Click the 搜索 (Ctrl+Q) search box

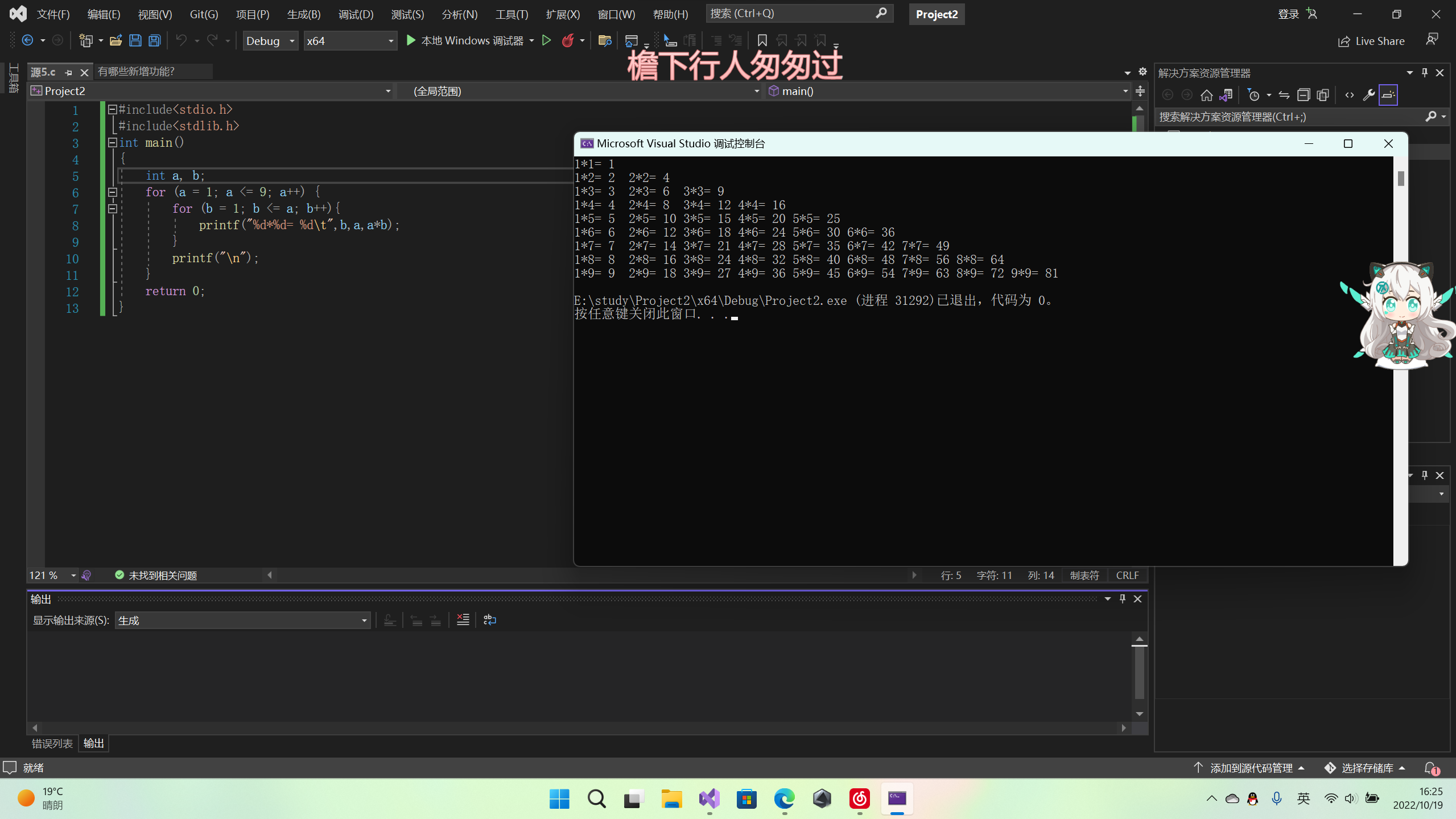791,13
